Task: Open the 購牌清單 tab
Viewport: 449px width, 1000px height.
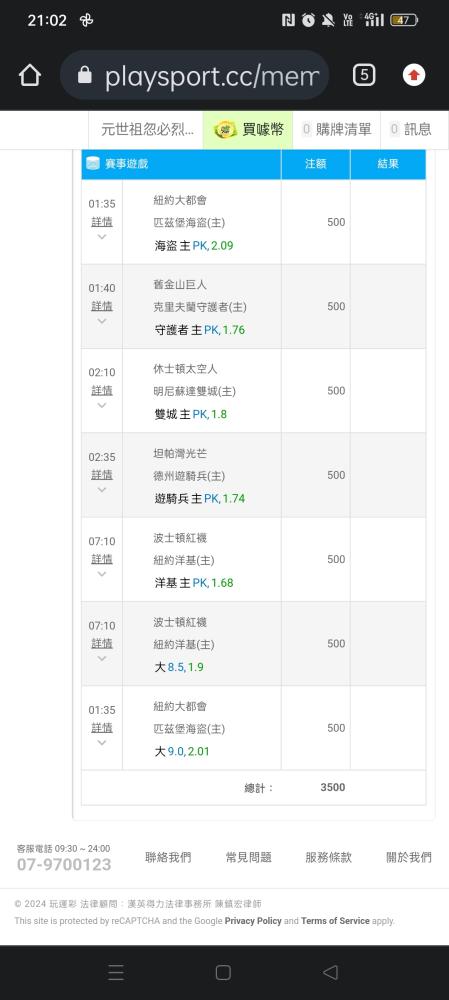Action: coord(337,129)
